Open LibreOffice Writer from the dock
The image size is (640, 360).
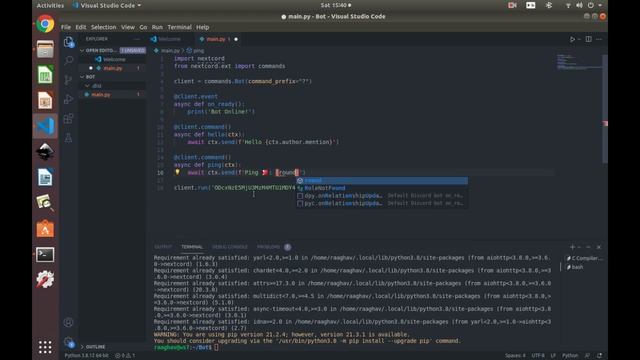[x=45, y=178]
